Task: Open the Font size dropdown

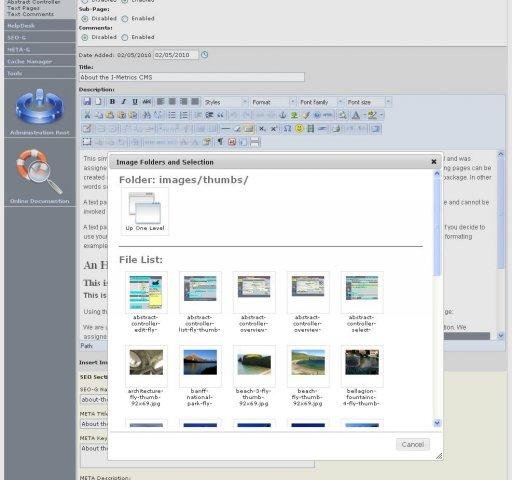Action: click(369, 102)
